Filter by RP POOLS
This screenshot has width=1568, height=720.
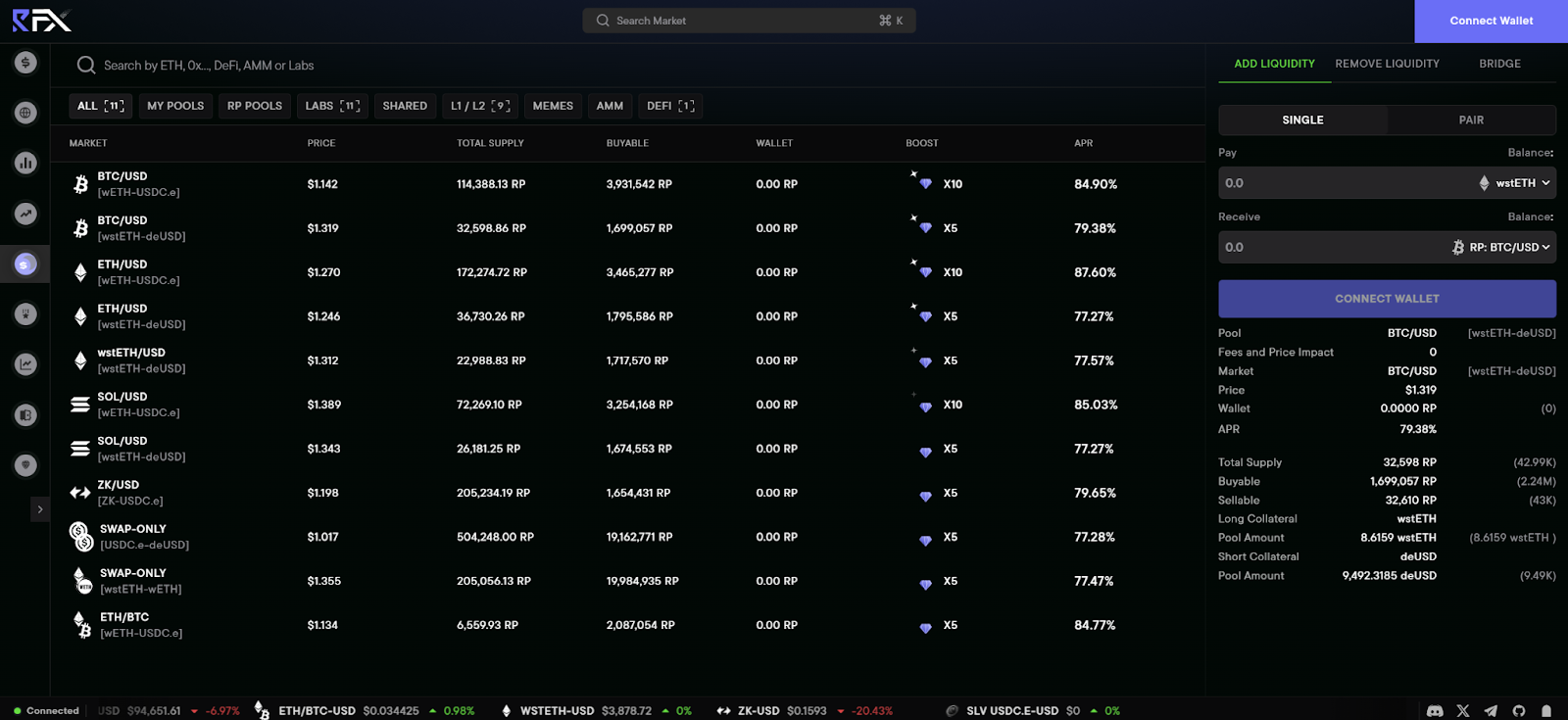pyautogui.click(x=255, y=106)
